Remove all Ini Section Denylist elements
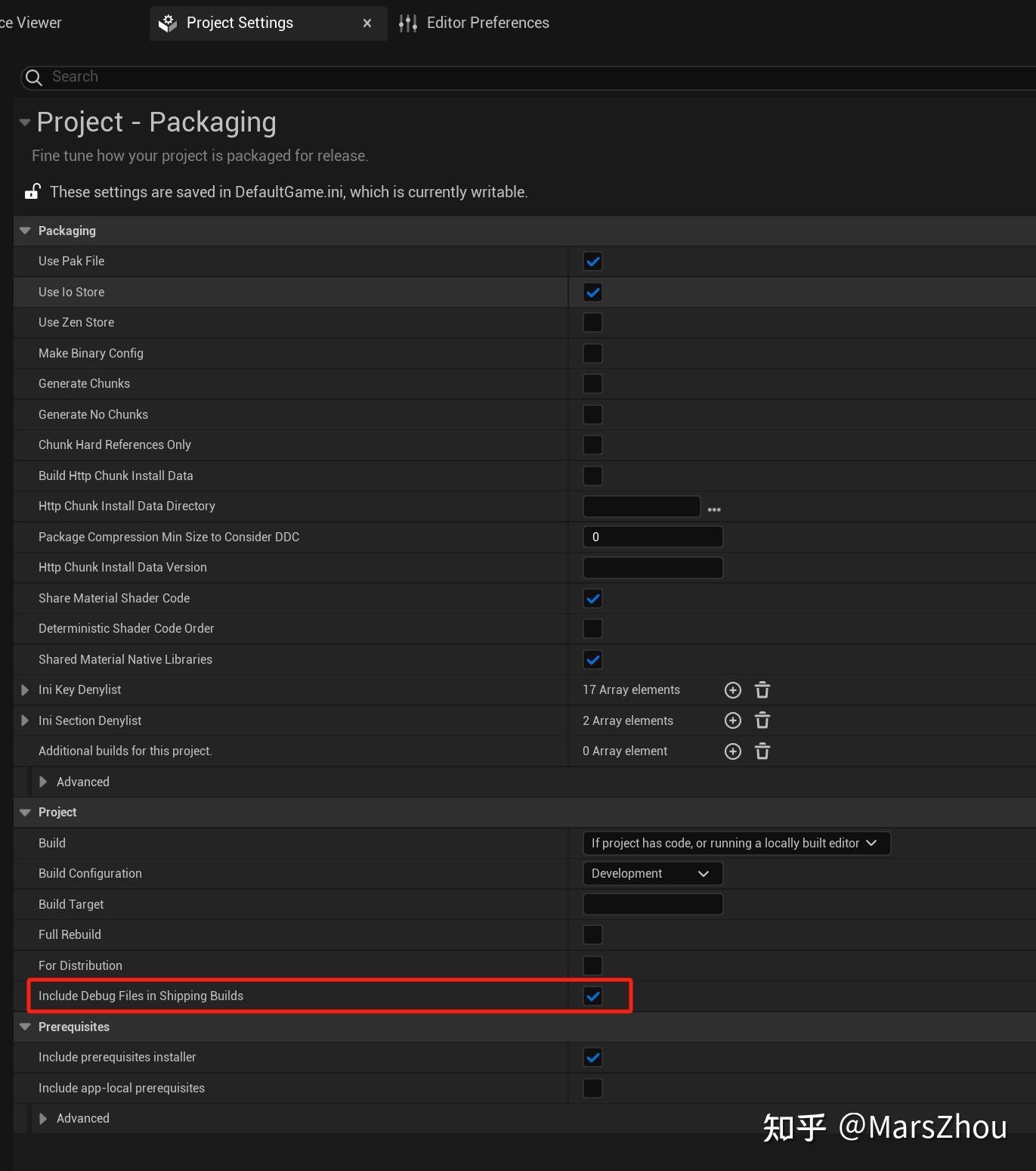 [x=762, y=720]
